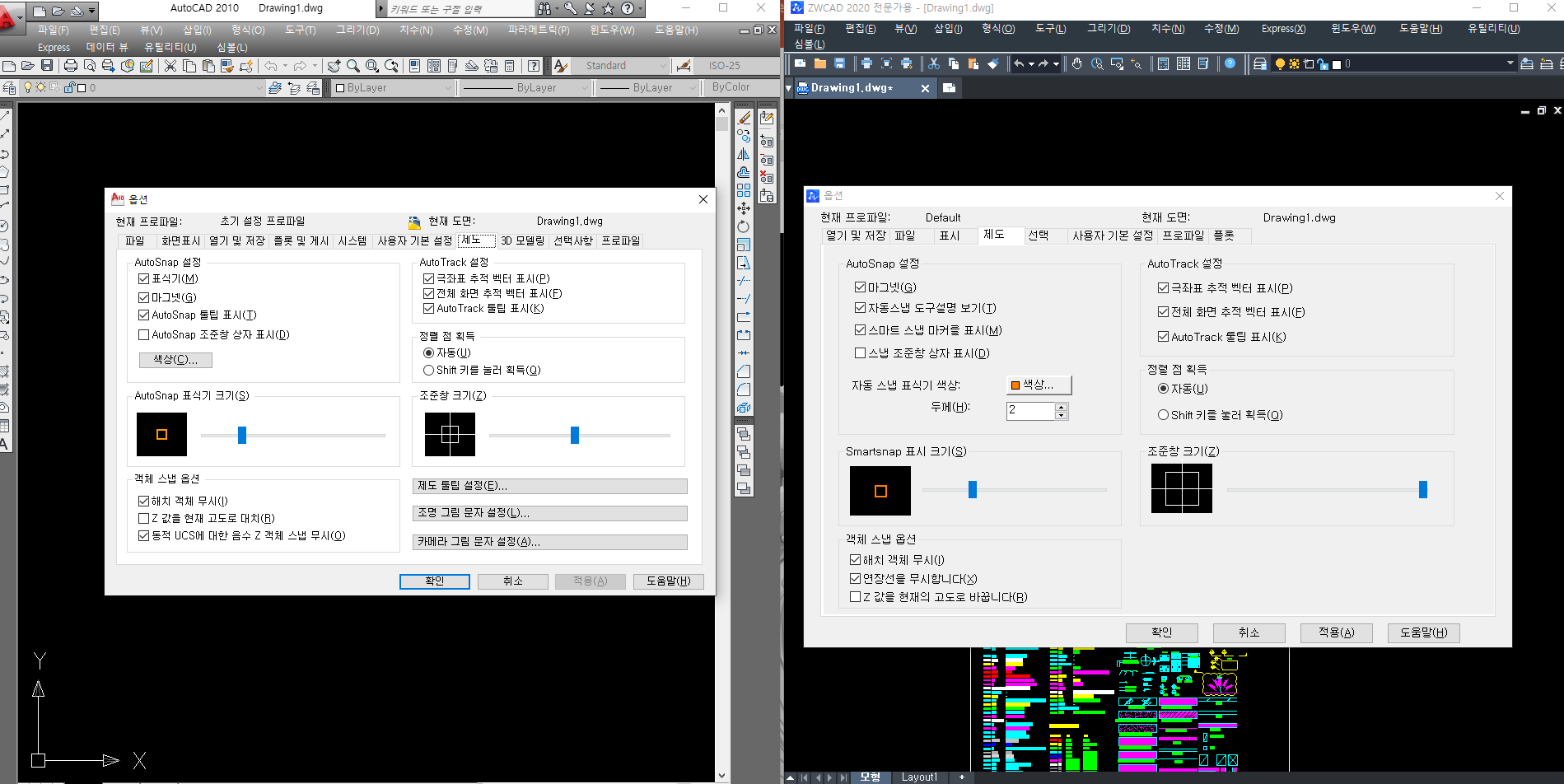Click Pan hand icon in ZWCAD toolbar
The width and height of the screenshot is (1564, 784).
coord(1077,63)
